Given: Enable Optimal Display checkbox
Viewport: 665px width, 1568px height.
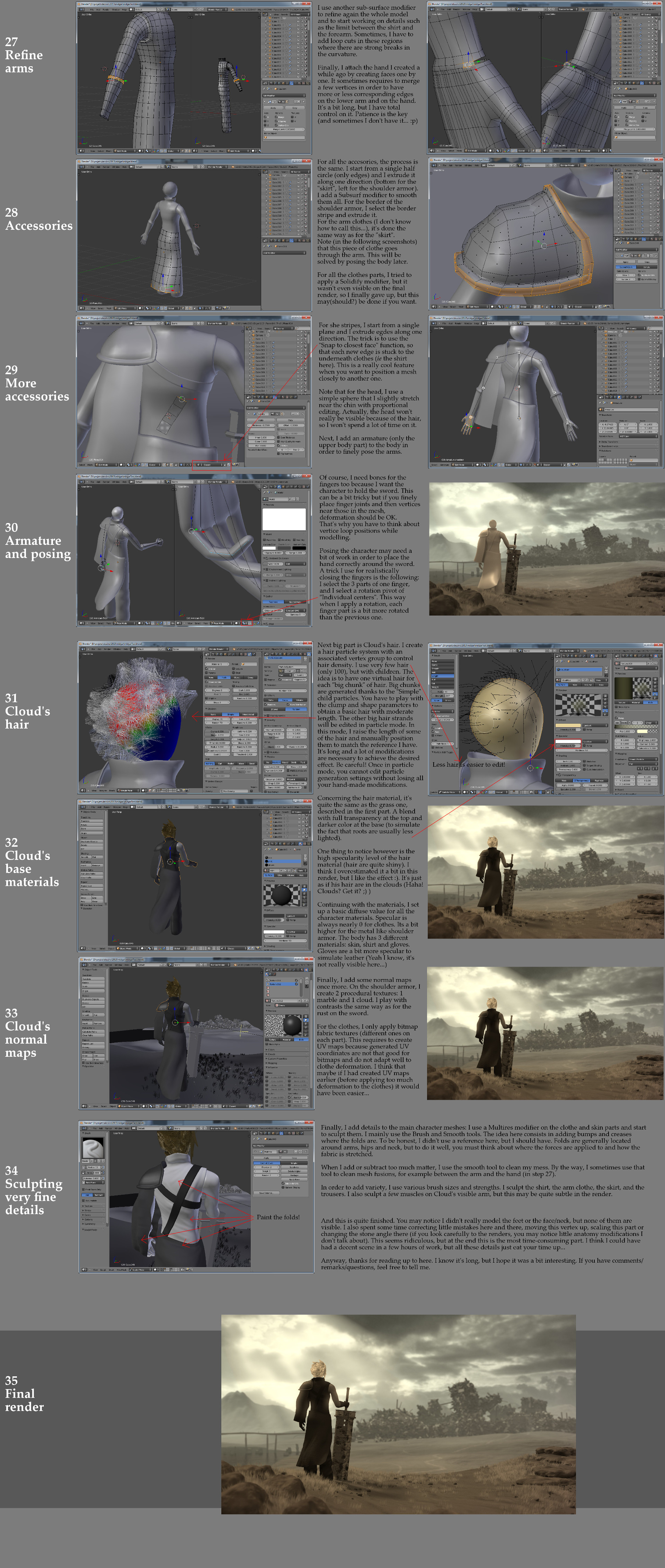Looking at the screenshot, I should 283,1187.
